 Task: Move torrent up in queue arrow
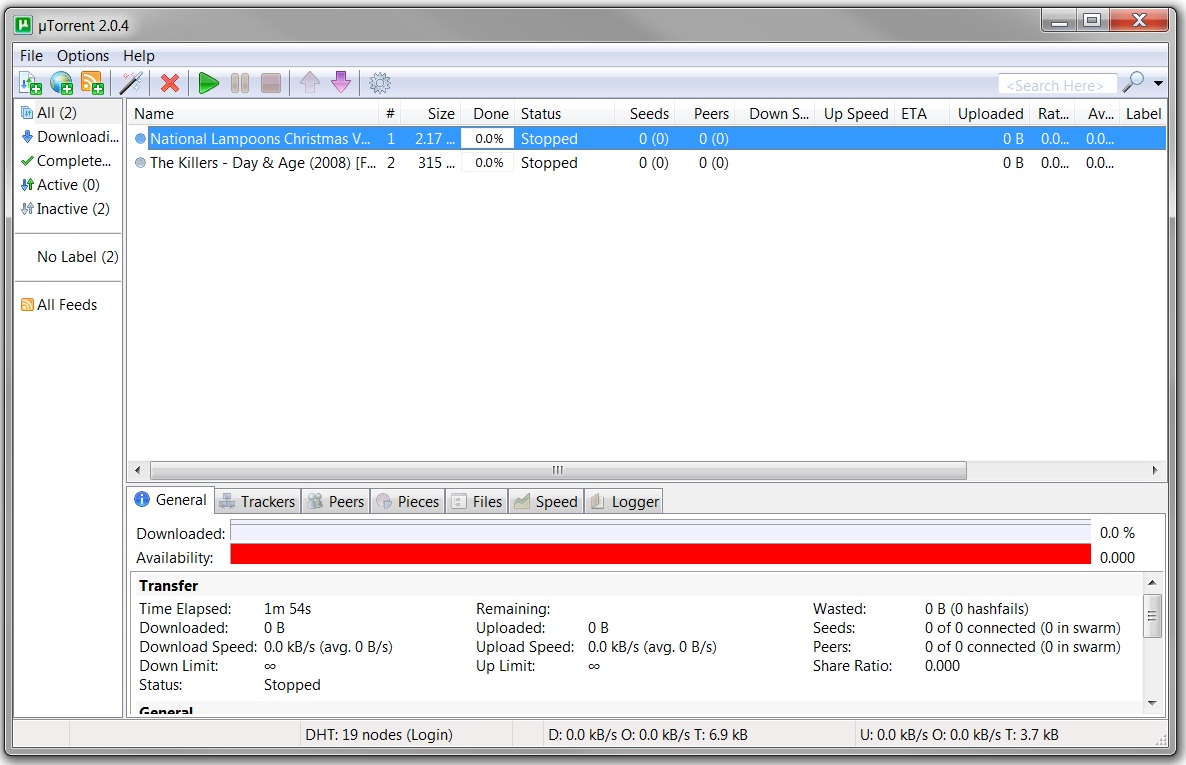(309, 82)
